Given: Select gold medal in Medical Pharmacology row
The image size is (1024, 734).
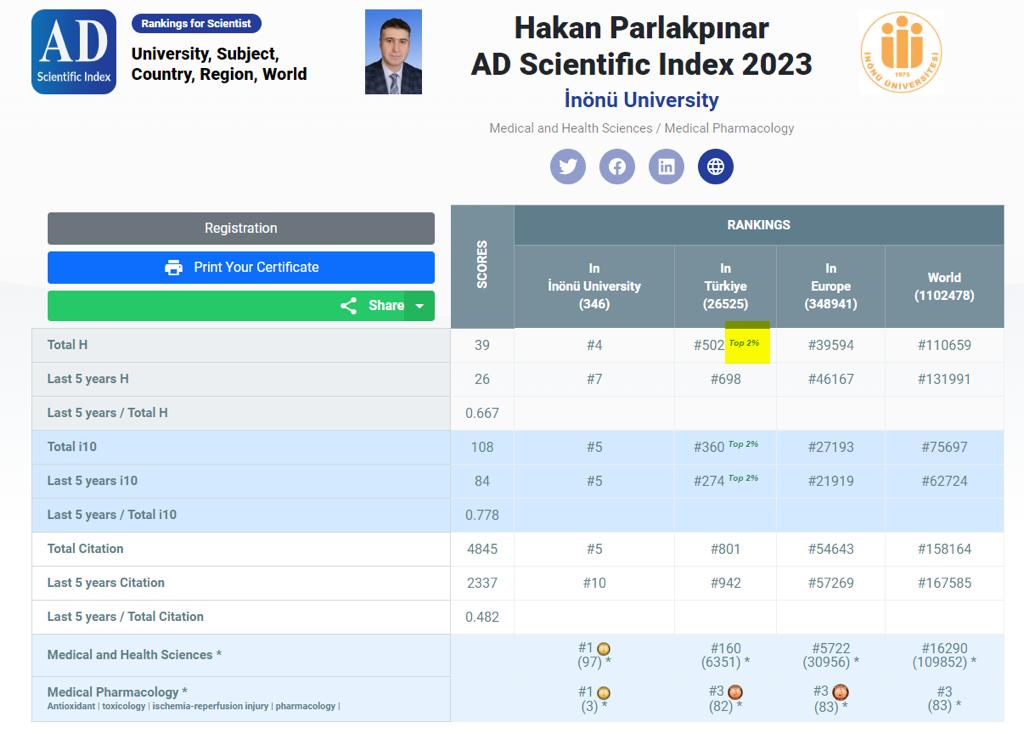Looking at the screenshot, I should tap(604, 693).
